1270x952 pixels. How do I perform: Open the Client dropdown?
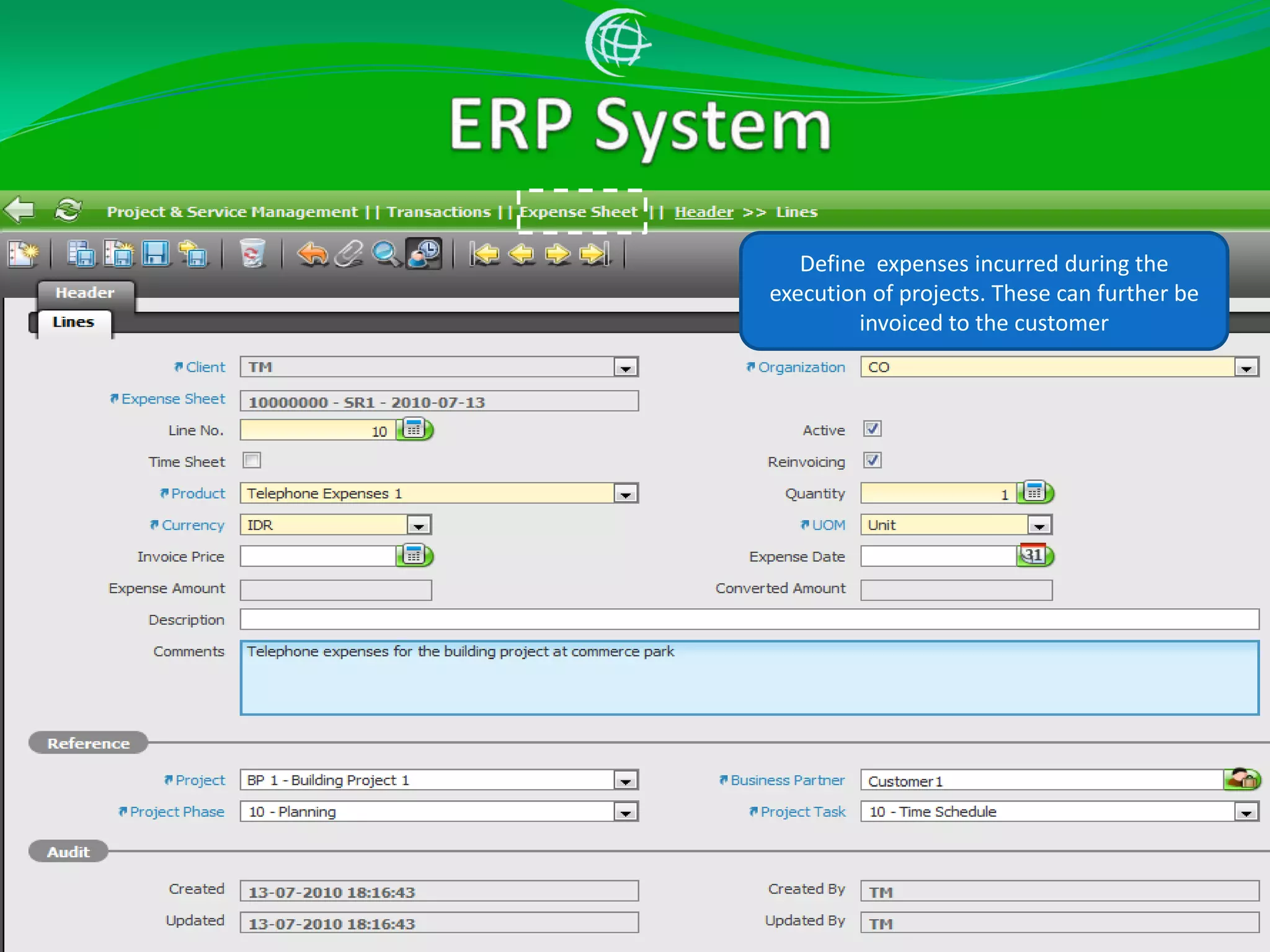pos(626,368)
